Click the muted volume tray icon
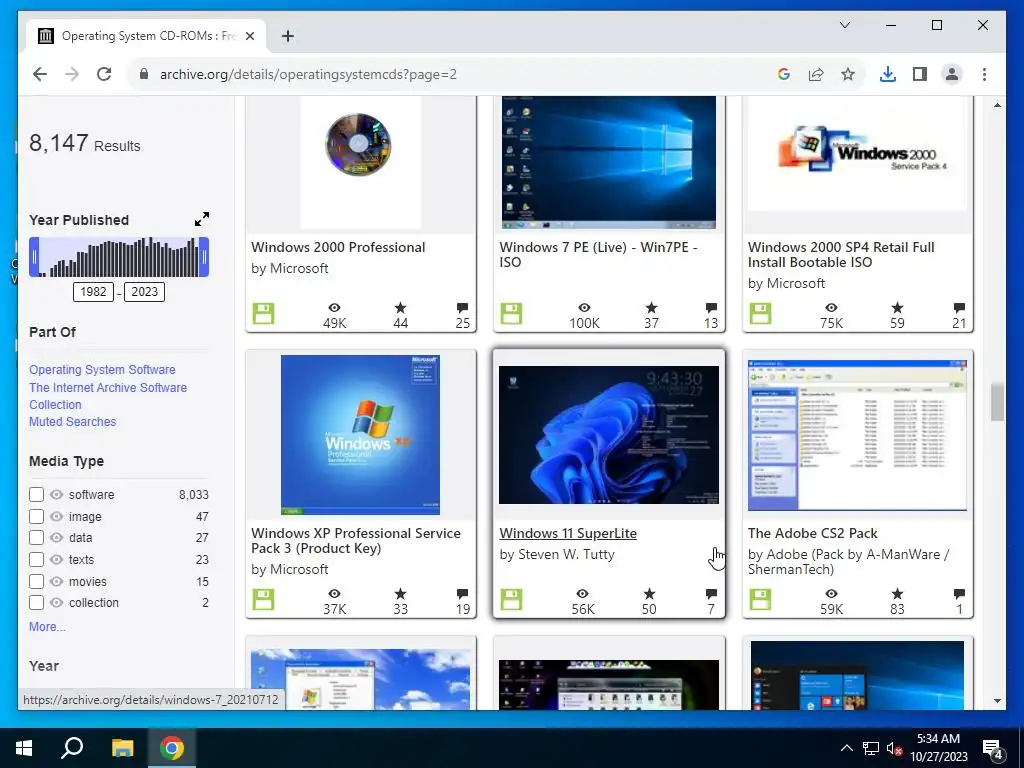This screenshot has height=768, width=1024. click(894, 748)
